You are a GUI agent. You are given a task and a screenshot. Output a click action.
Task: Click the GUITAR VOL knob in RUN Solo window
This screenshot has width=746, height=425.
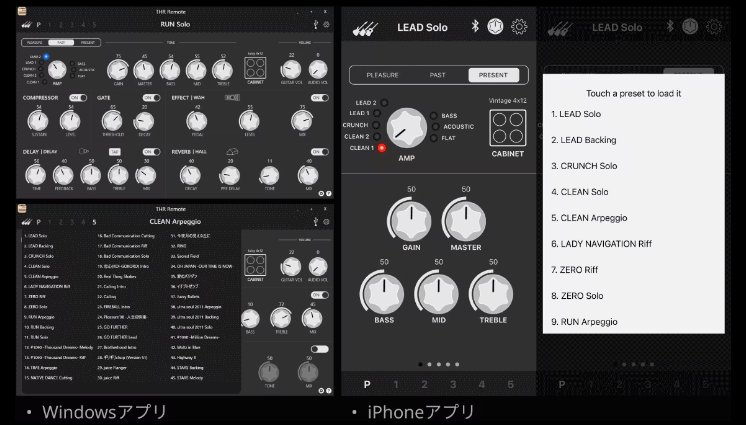coord(291,69)
